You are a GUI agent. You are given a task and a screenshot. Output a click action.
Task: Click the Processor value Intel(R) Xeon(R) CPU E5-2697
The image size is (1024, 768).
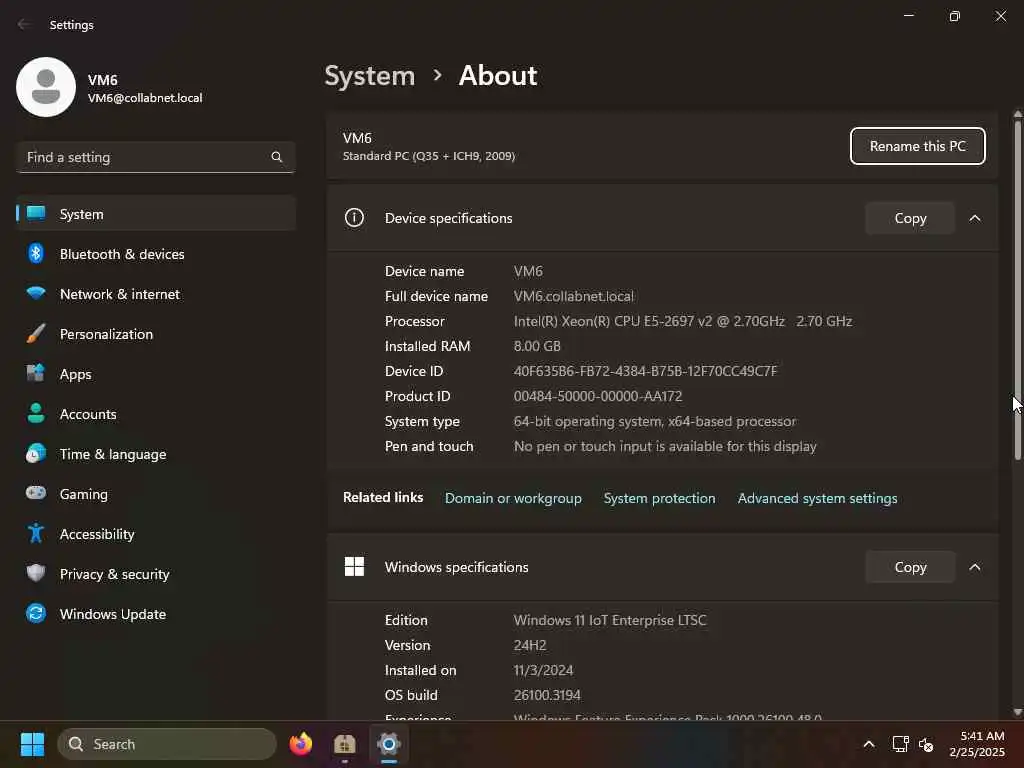pos(682,321)
